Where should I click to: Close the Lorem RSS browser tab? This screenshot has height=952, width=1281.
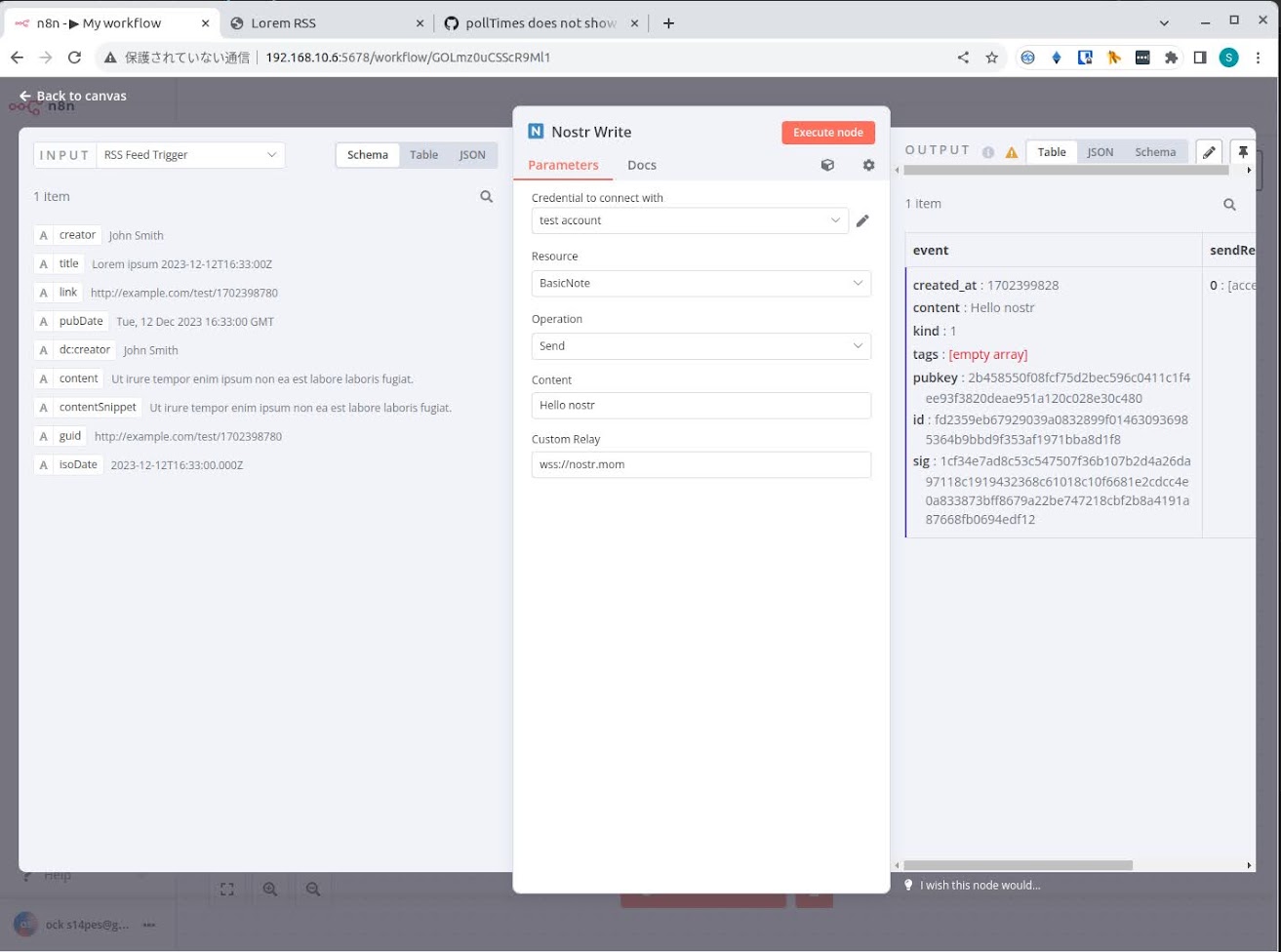(420, 23)
